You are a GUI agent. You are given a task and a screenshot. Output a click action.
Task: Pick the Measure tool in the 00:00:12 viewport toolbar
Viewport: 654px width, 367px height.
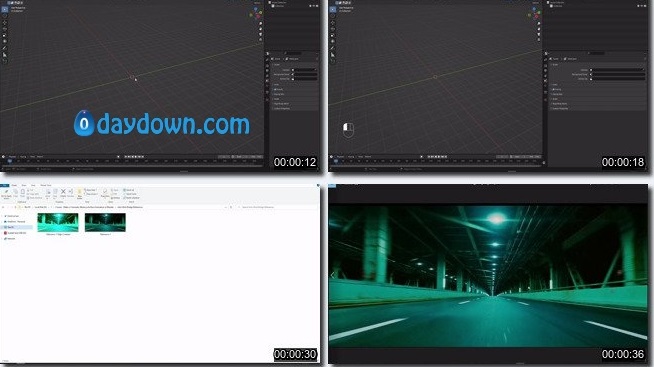(x=5, y=55)
